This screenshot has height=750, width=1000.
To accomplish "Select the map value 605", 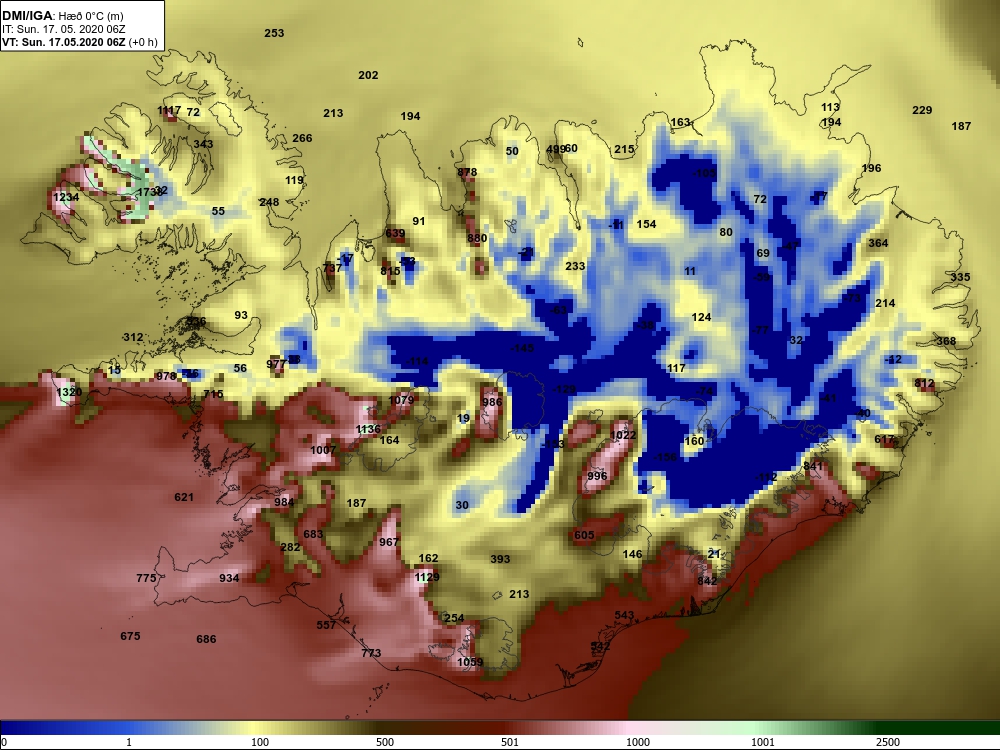I will click(x=584, y=536).
